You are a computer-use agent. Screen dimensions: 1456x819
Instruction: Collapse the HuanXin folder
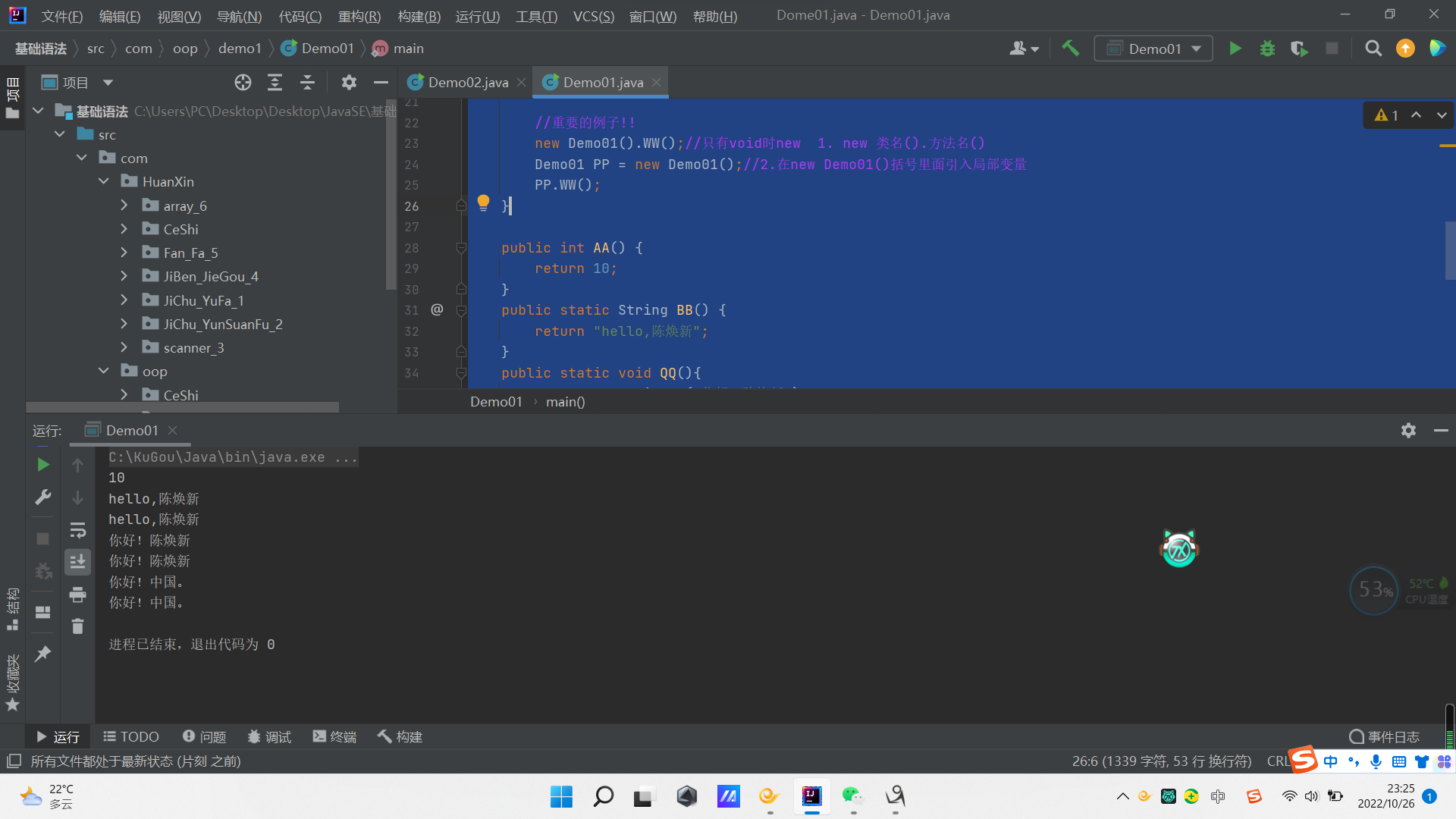[x=104, y=182]
